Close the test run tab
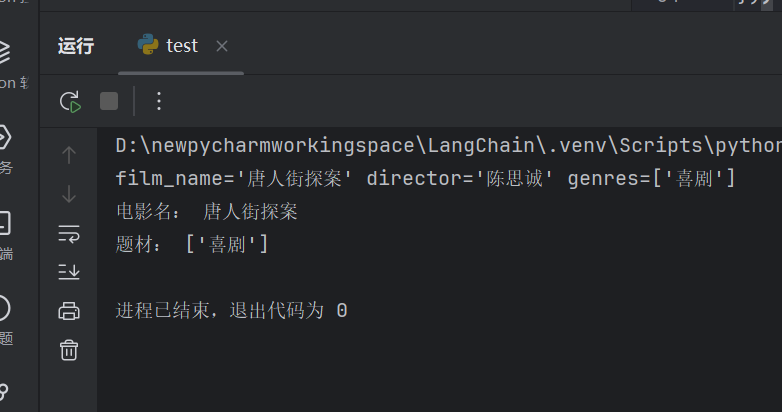The image size is (782, 412). click(222, 46)
